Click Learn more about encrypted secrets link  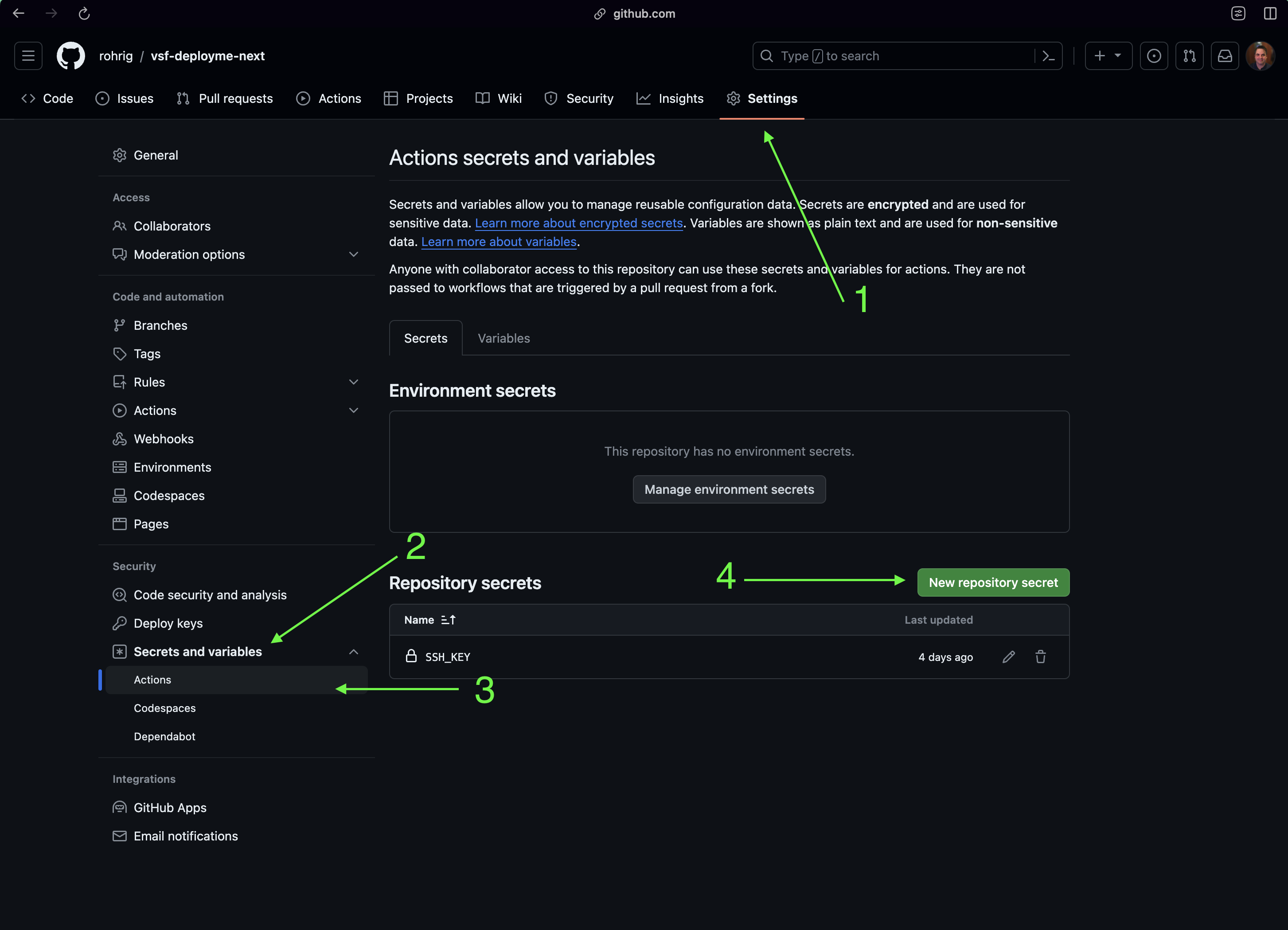pyautogui.click(x=579, y=223)
